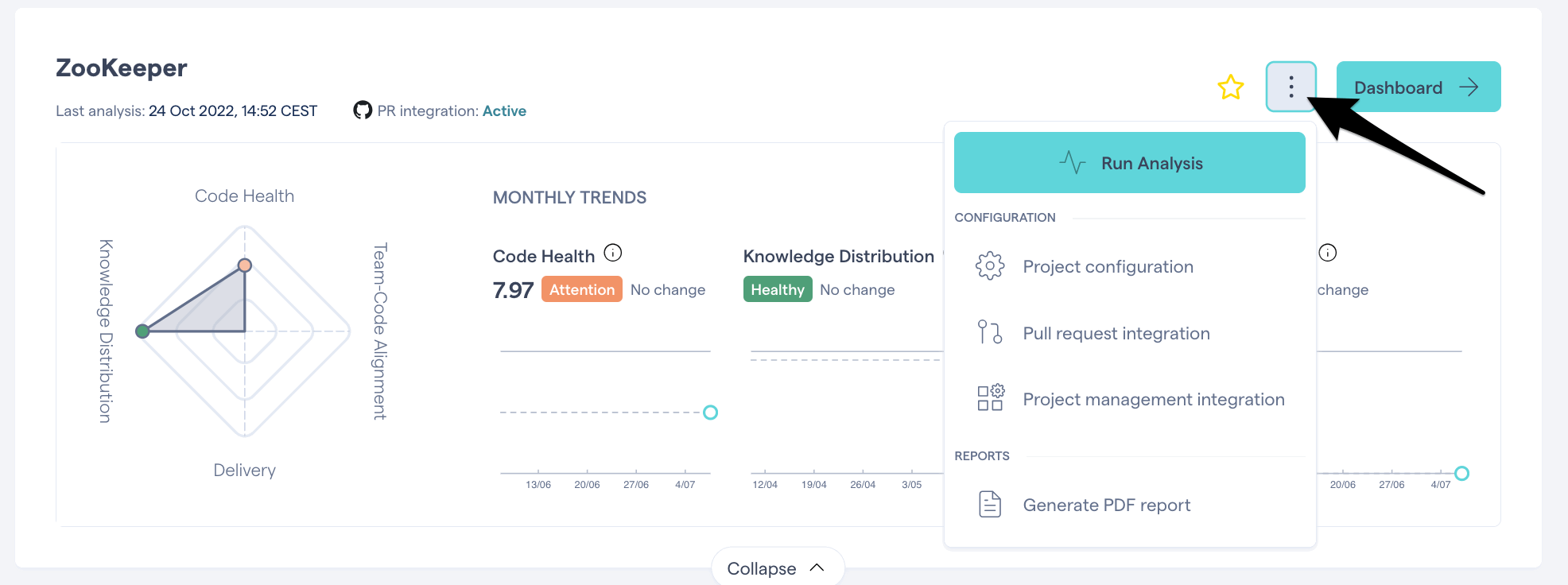Viewport: 1568px width, 585px height.
Task: Open the ZooKeeper Dashboard
Action: 1418,87
